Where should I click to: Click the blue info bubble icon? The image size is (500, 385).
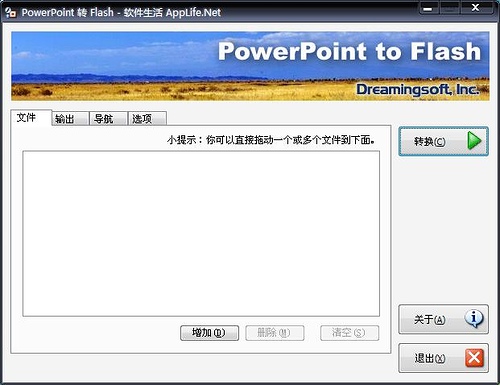(474, 318)
